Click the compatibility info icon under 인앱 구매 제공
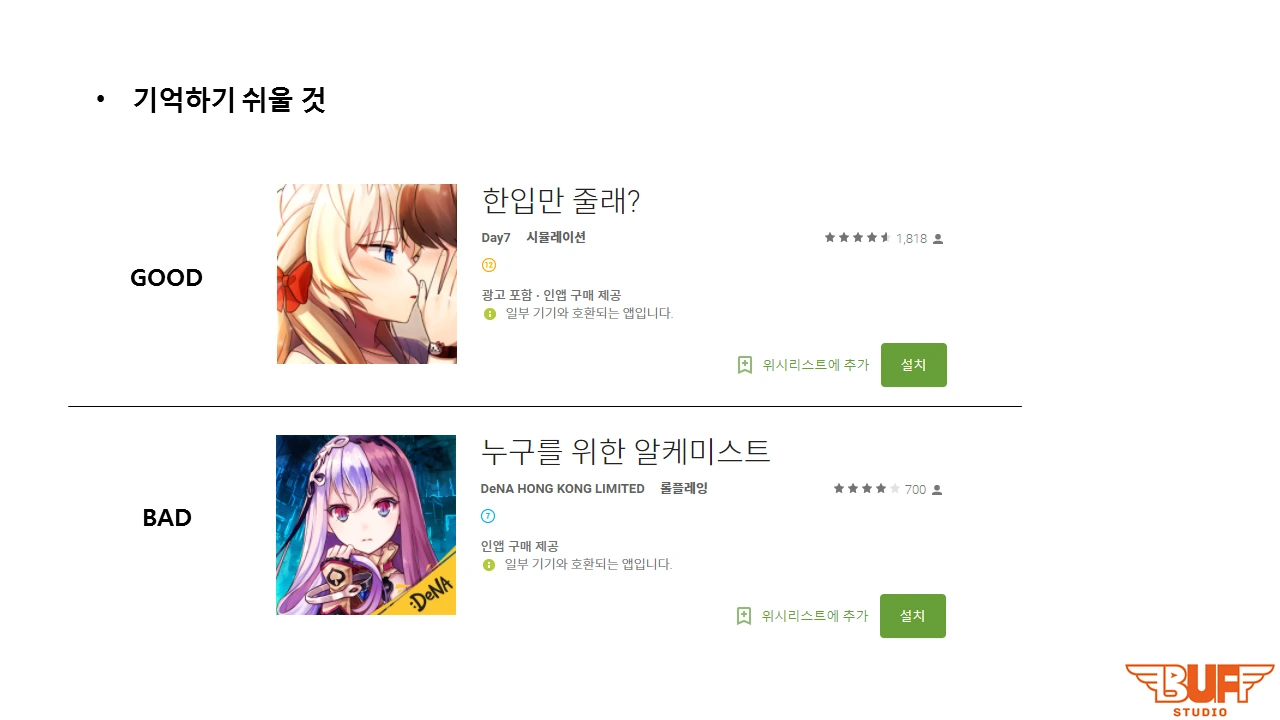This screenshot has height=720, width=1280. [489, 565]
